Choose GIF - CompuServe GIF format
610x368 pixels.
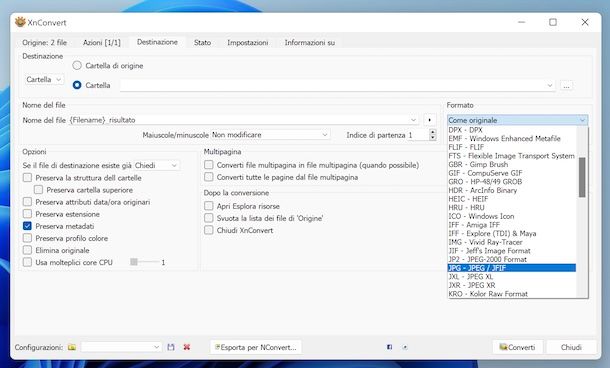(x=512, y=173)
